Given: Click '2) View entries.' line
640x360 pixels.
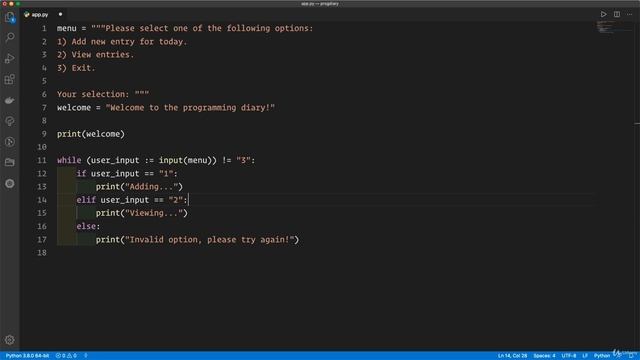Looking at the screenshot, I should coord(95,55).
